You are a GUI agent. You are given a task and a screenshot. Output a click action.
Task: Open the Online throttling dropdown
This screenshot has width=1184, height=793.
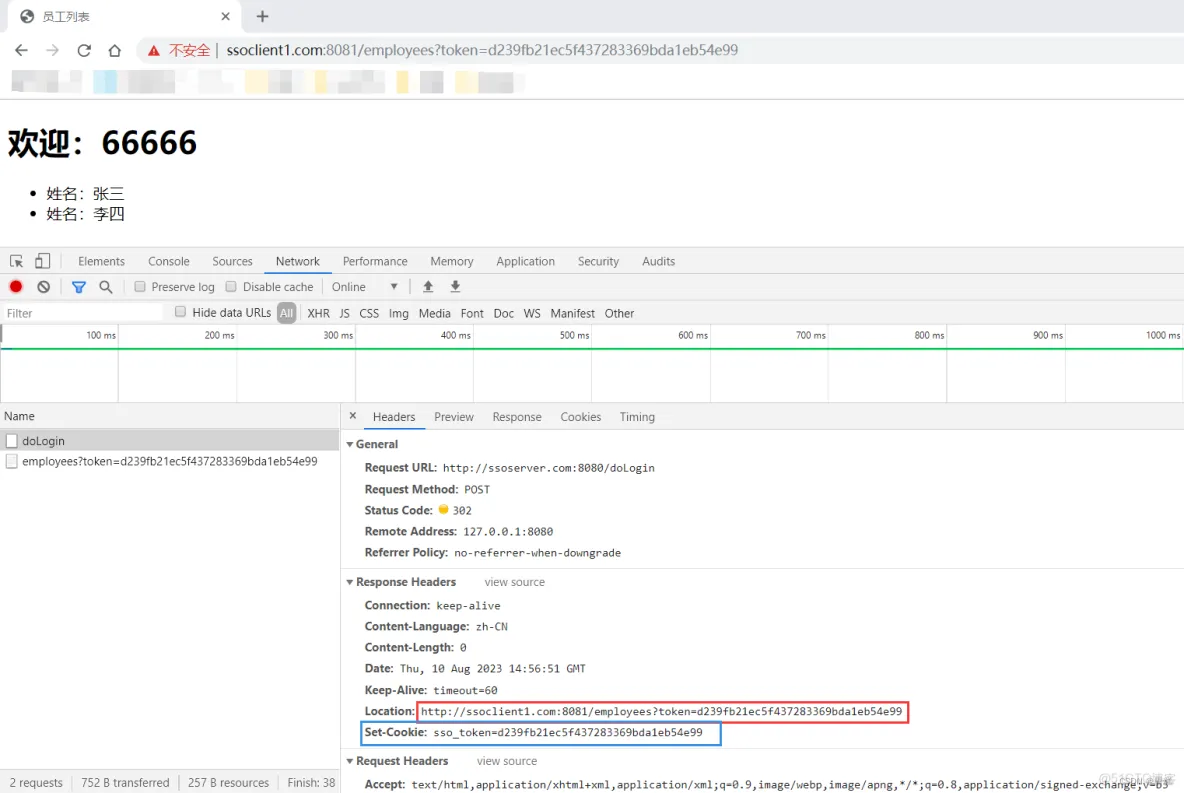[364, 286]
